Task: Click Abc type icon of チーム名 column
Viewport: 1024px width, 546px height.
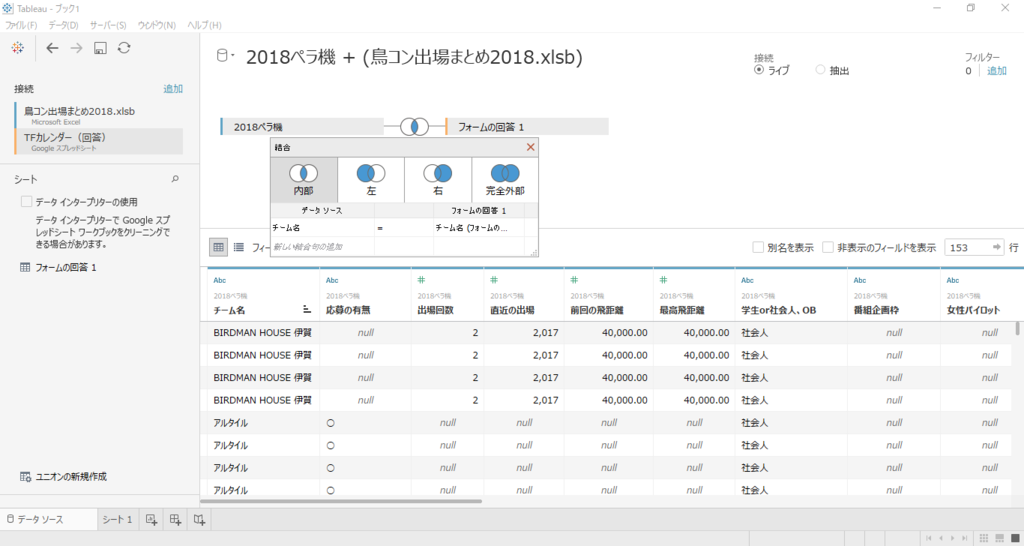Action: click(x=220, y=280)
